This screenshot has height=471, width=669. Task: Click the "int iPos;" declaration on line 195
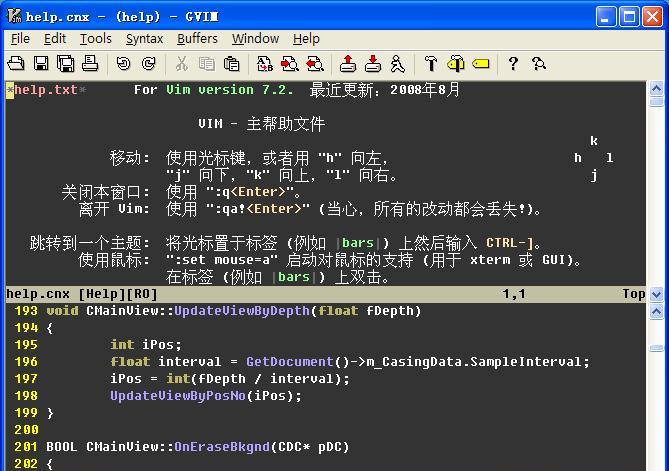(x=146, y=345)
